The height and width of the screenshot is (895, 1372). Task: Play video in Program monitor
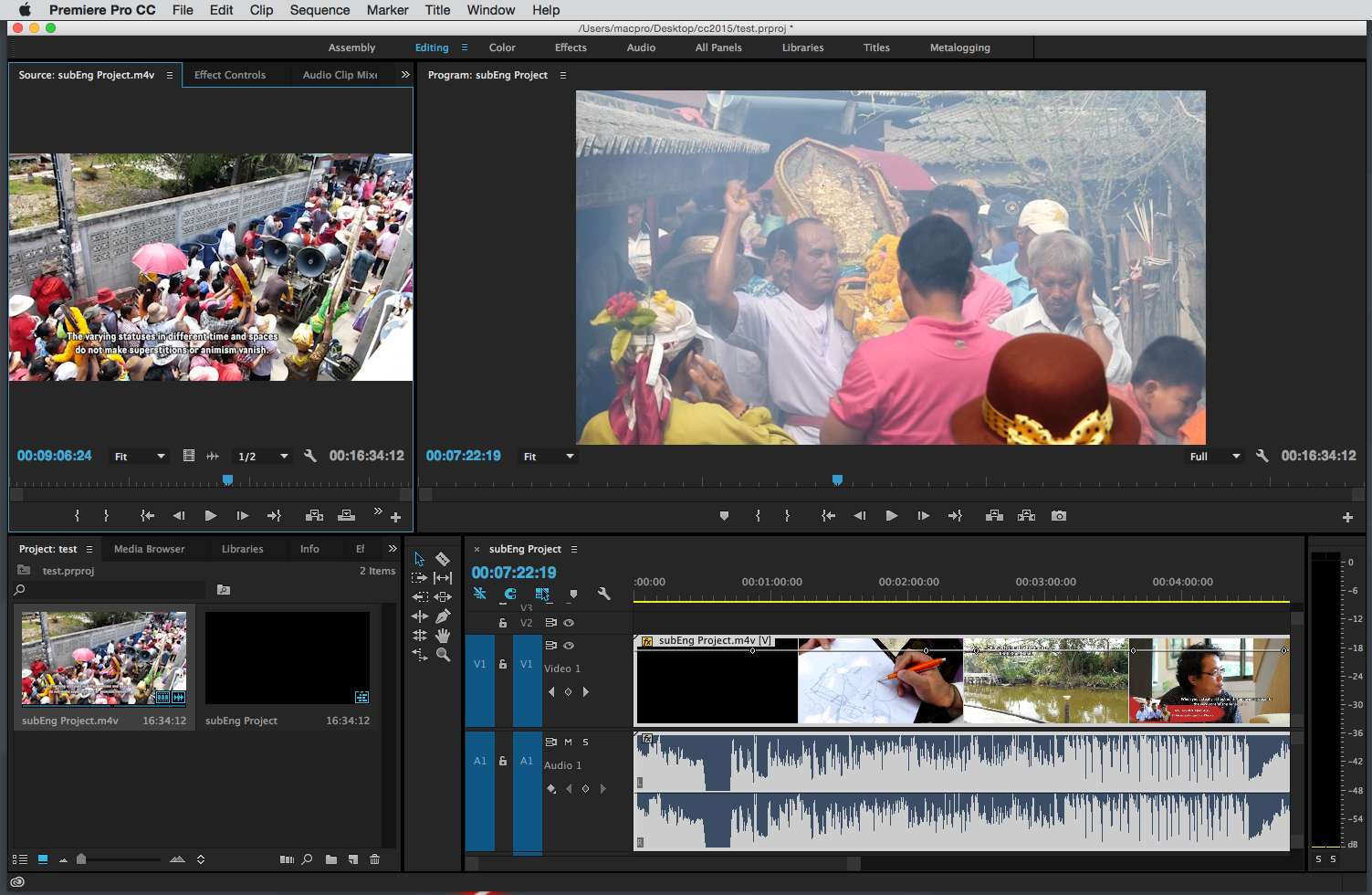pyautogui.click(x=891, y=516)
